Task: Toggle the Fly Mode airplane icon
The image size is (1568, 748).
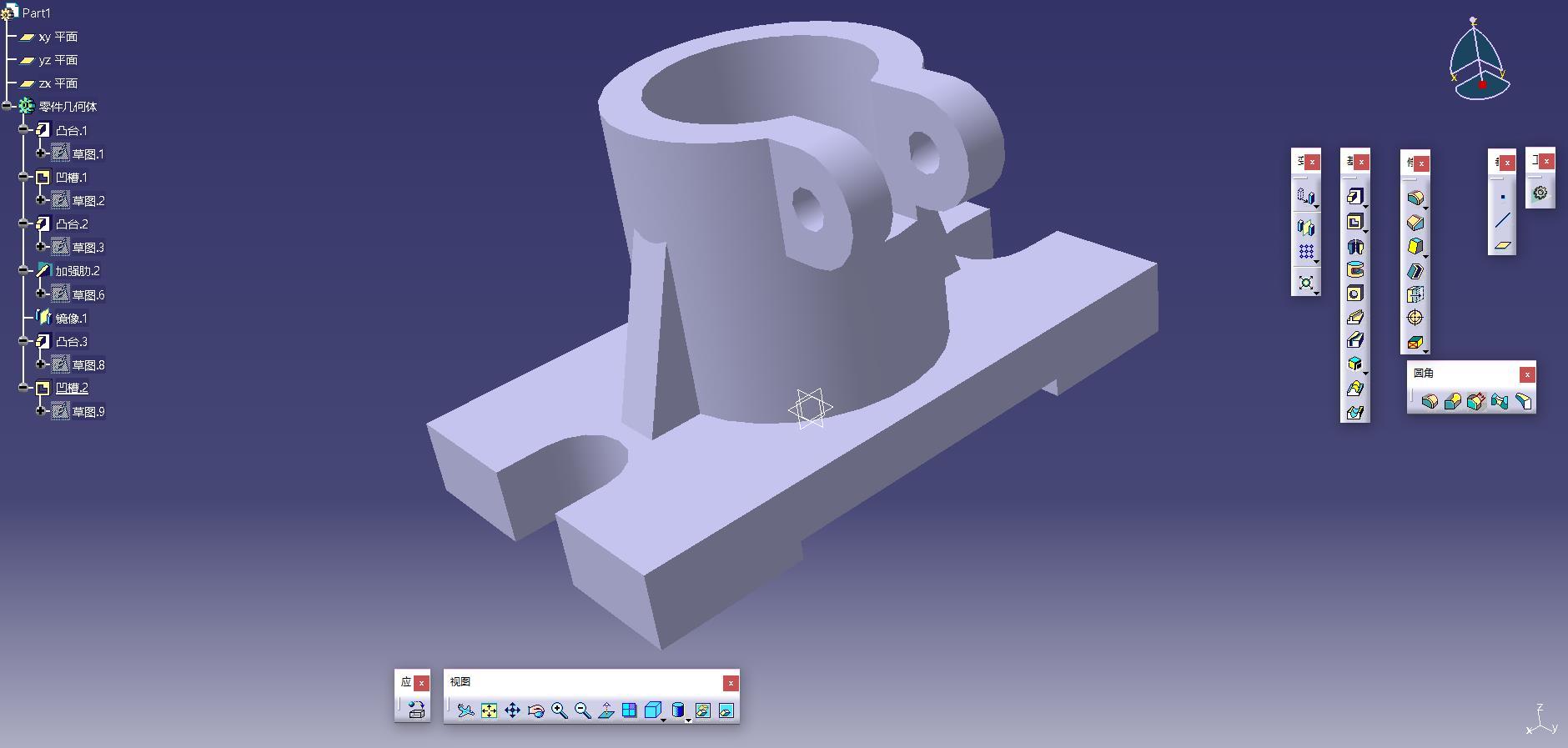Action: tap(465, 710)
